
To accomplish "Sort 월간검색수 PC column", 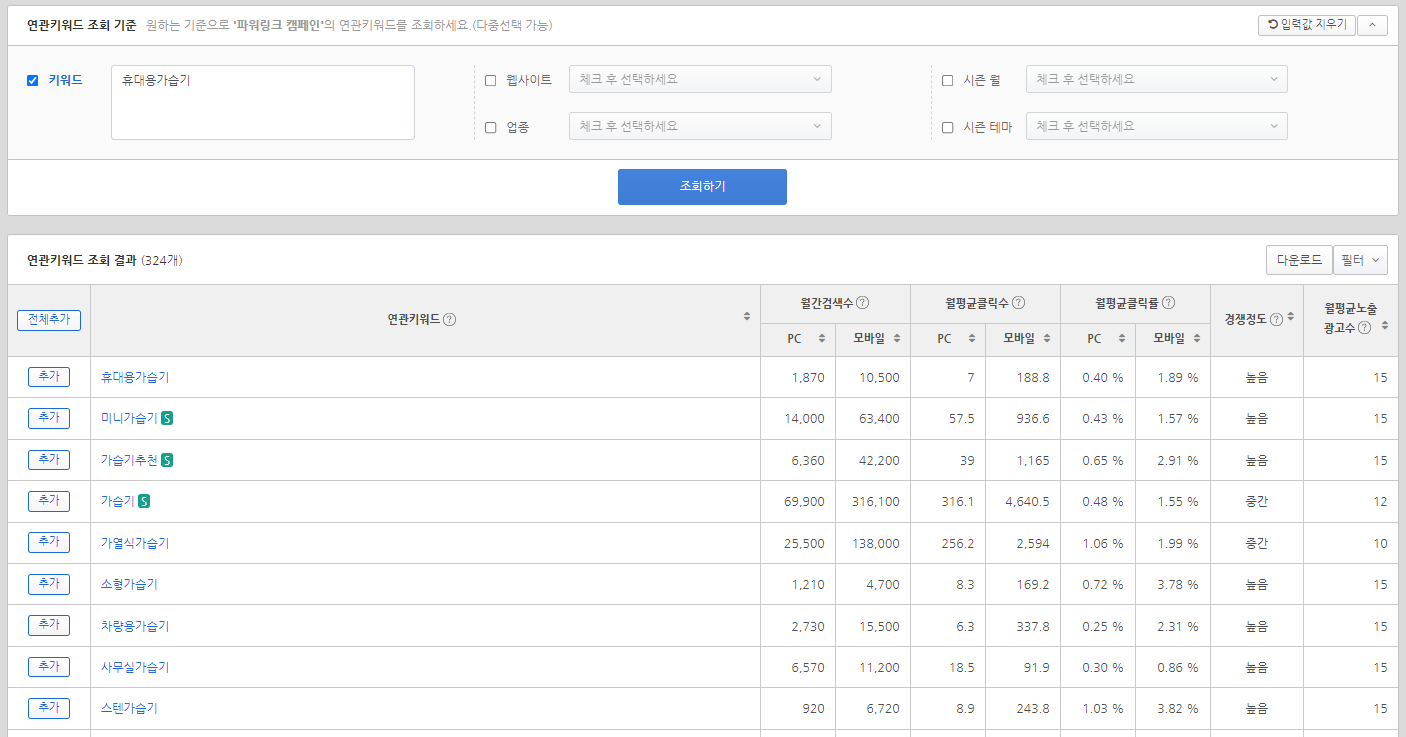I will tap(822, 339).
